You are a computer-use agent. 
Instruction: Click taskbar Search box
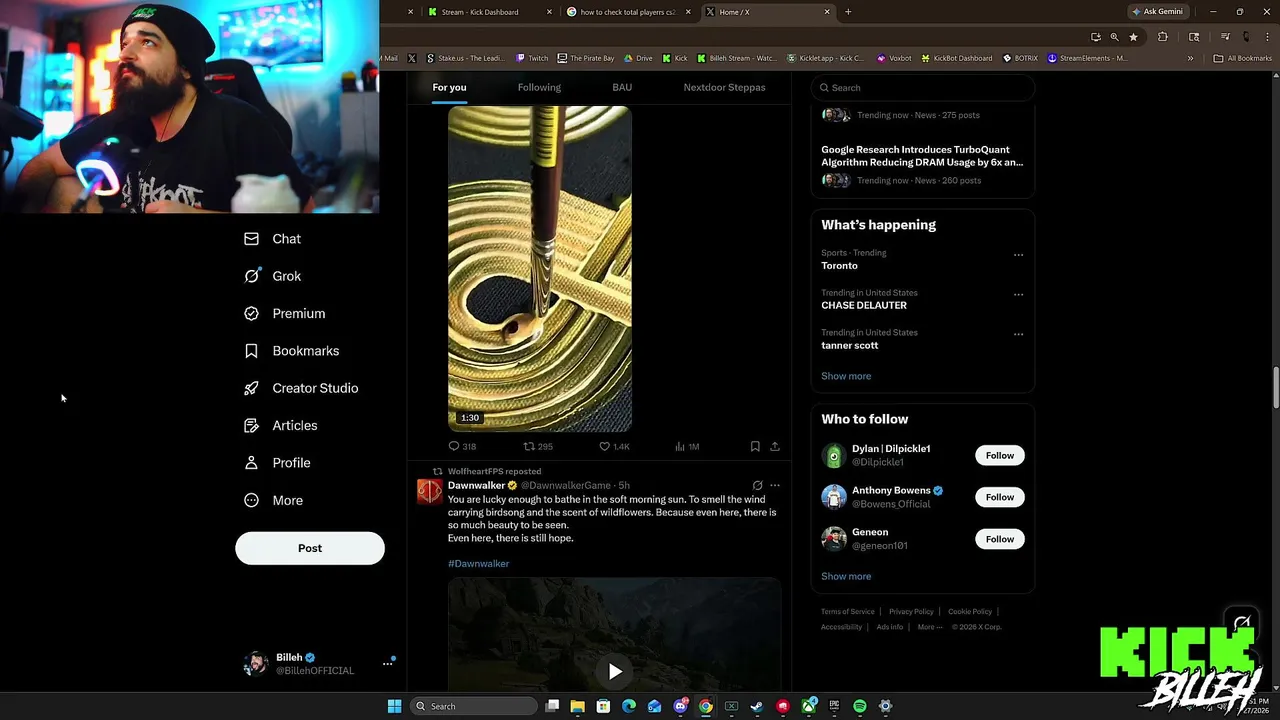474,706
